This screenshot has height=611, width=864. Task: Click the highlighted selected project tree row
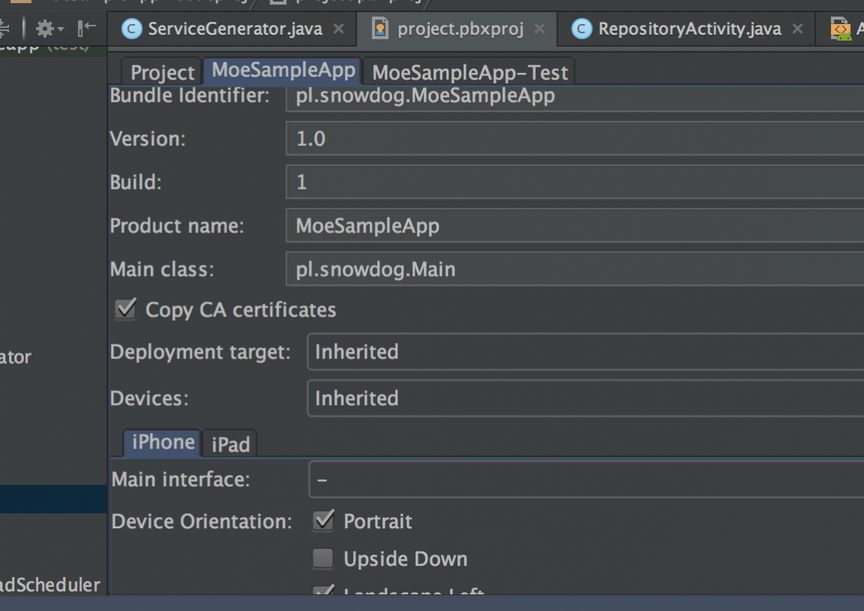coord(53,499)
